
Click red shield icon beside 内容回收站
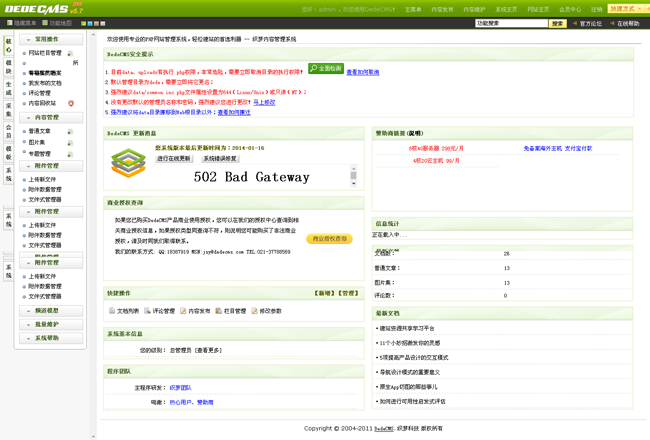point(71,103)
